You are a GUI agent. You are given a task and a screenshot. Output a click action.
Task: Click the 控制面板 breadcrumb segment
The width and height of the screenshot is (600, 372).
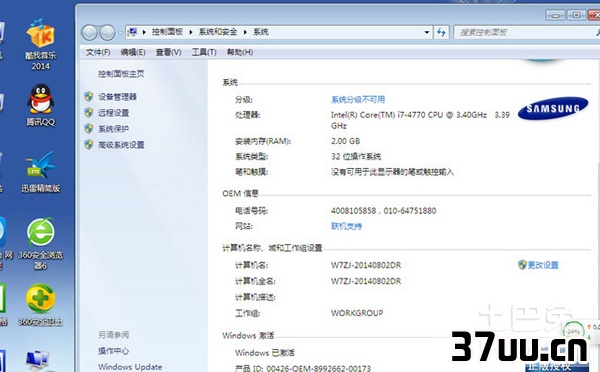click(167, 32)
